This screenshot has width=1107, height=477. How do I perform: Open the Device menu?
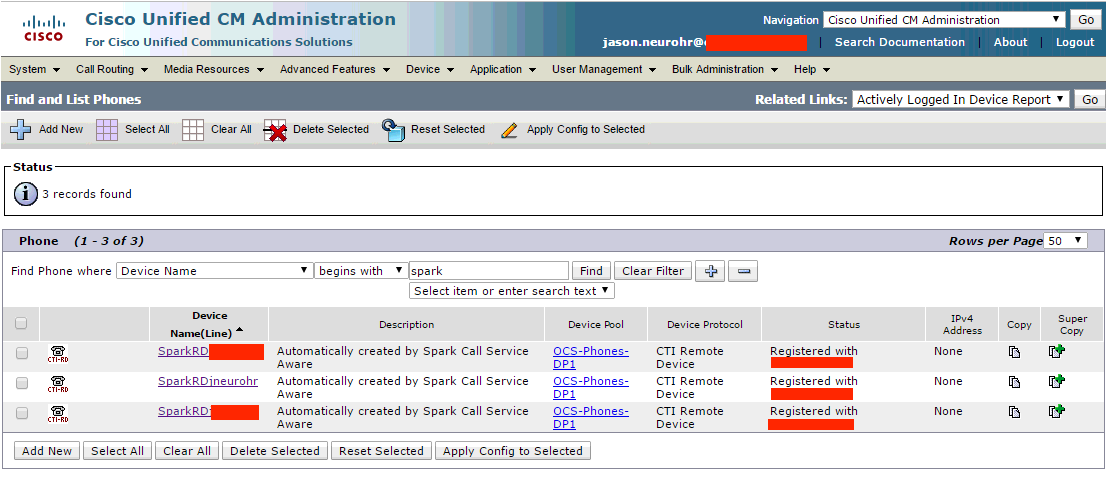pyautogui.click(x=431, y=69)
